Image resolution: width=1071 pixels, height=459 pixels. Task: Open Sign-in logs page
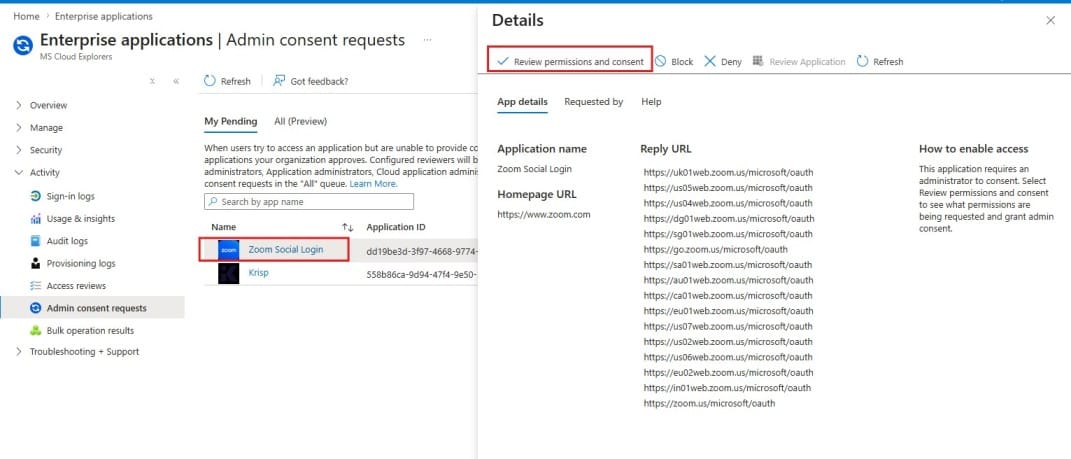pos(70,197)
